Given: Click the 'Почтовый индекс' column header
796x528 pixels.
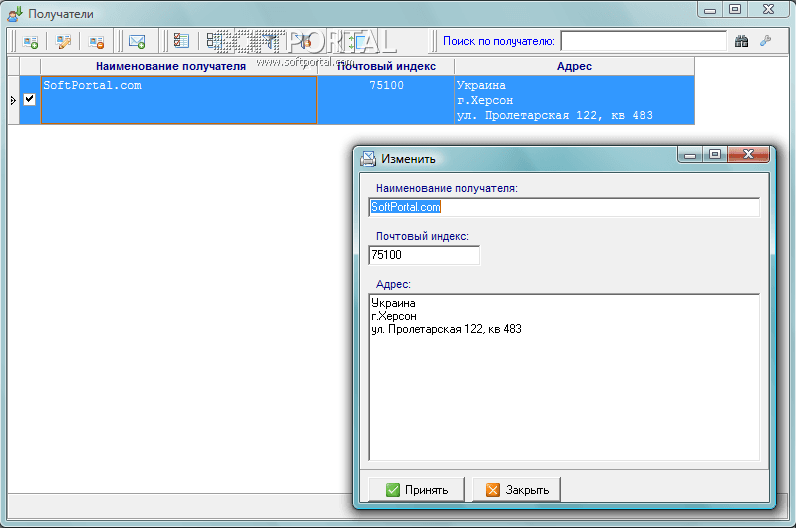Looking at the screenshot, I should click(386, 66).
